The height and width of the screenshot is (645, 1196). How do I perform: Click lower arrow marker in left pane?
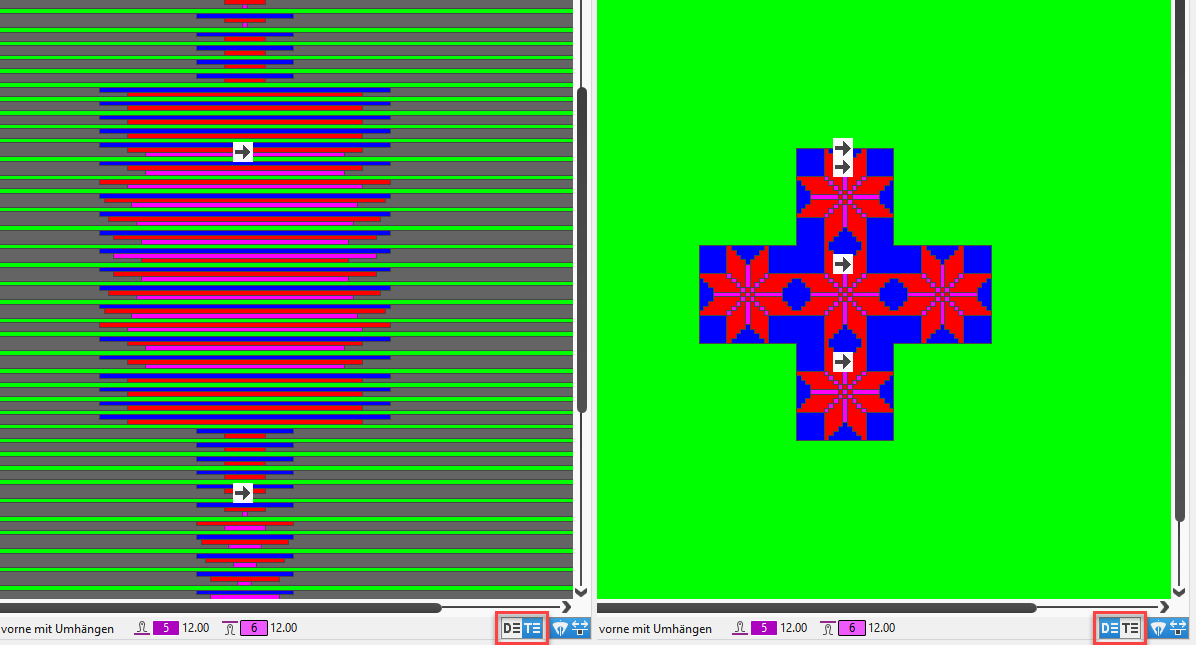tap(243, 493)
